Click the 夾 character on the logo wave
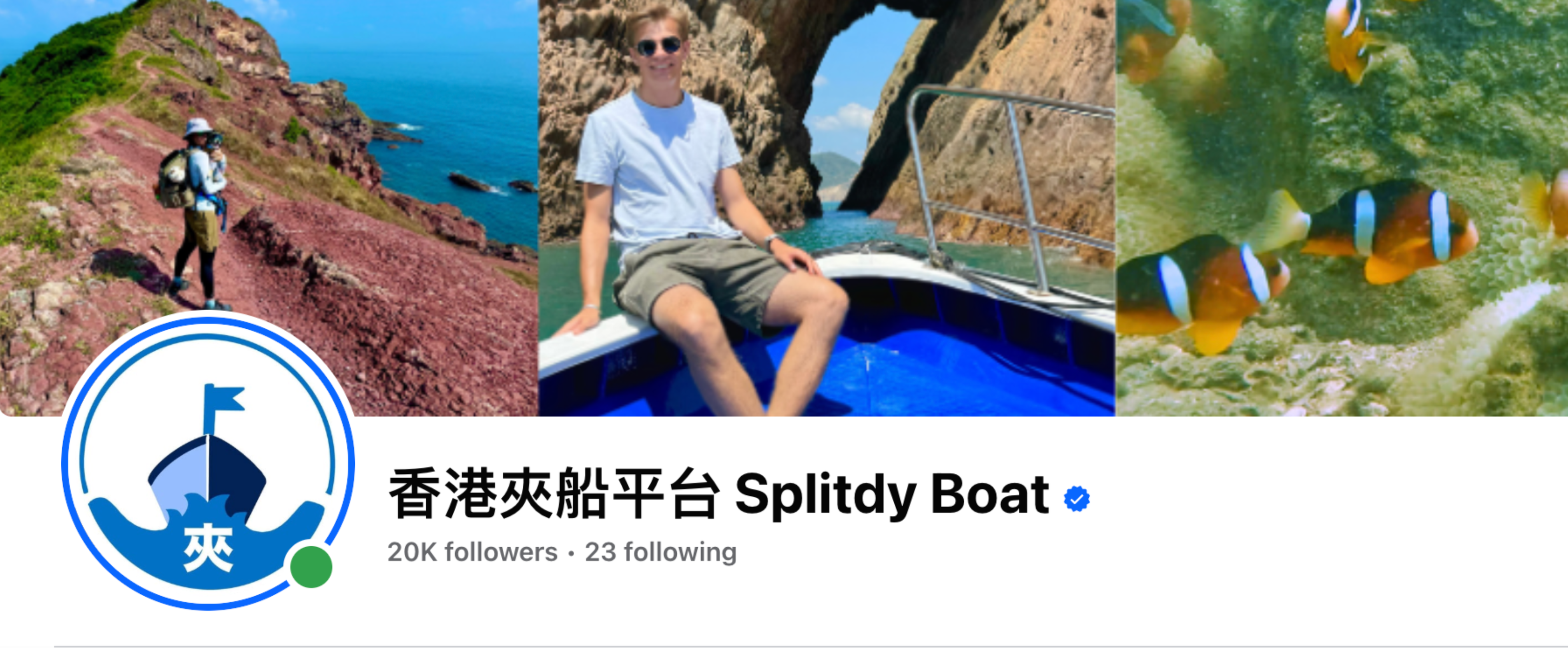 tap(208, 548)
